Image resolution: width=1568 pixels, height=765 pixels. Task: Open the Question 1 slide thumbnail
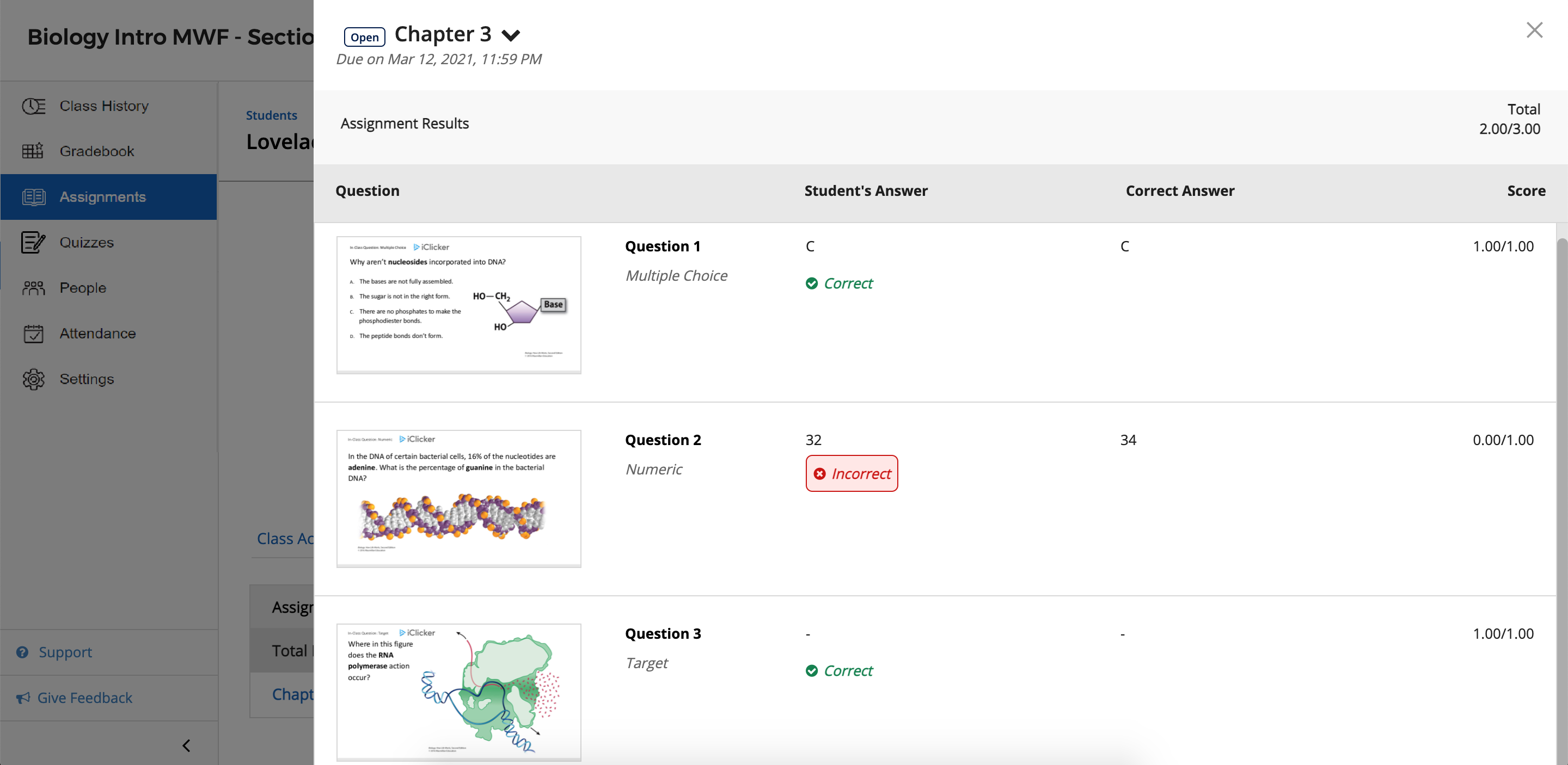pyautogui.click(x=458, y=304)
